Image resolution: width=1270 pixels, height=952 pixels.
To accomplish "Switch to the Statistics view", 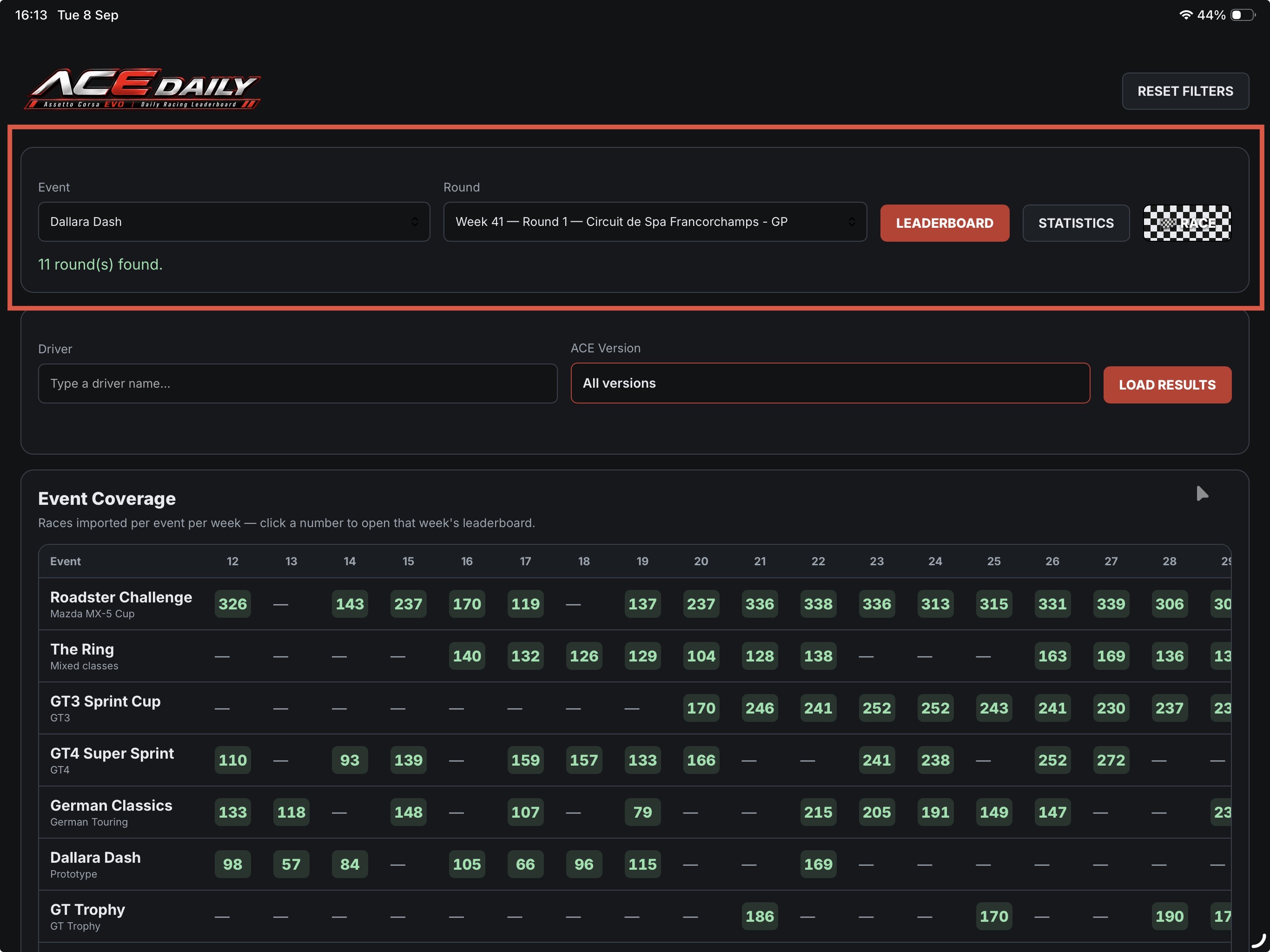I will pyautogui.click(x=1075, y=223).
